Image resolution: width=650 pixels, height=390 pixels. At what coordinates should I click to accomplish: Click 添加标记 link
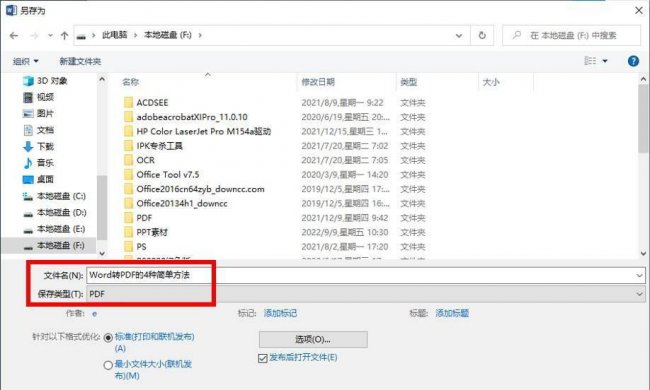pyautogui.click(x=280, y=313)
